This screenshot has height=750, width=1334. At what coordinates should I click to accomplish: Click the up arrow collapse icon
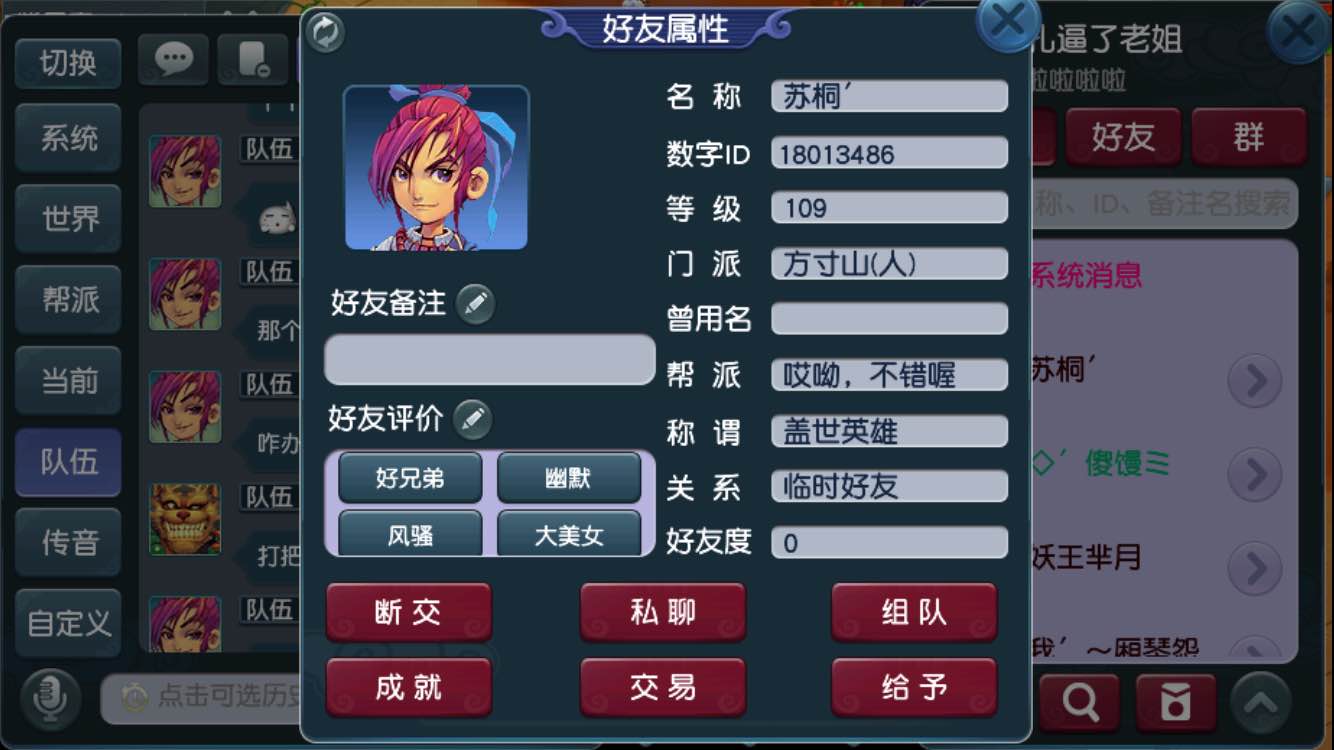coord(1260,703)
